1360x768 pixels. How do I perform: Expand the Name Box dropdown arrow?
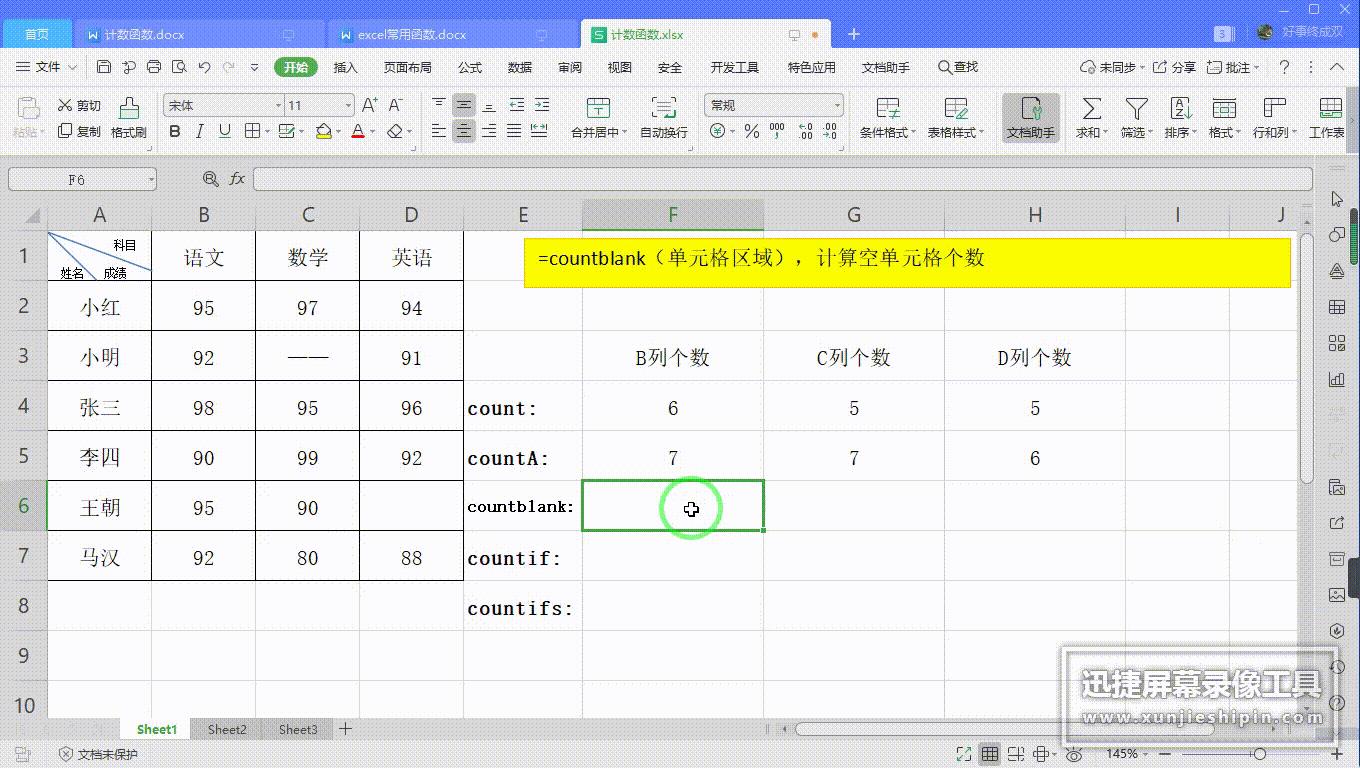click(151, 179)
